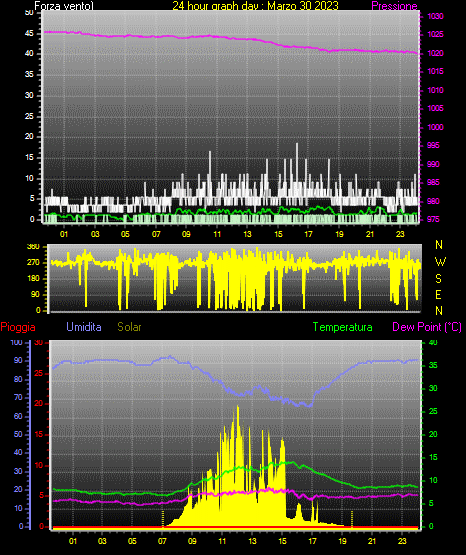Click hour 23 on the top chart axis
466x555 pixels.
click(x=400, y=234)
